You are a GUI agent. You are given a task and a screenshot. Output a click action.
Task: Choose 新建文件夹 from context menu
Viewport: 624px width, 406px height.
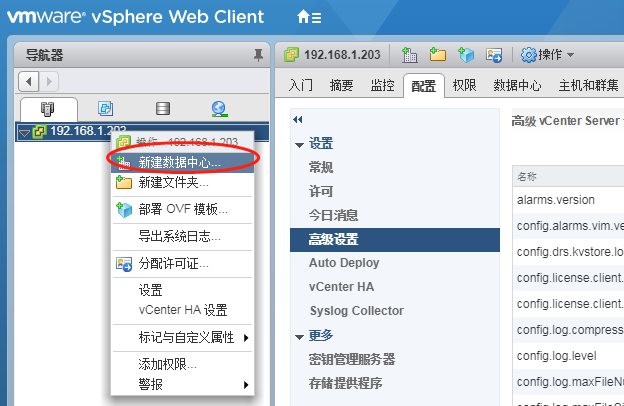tap(183, 182)
